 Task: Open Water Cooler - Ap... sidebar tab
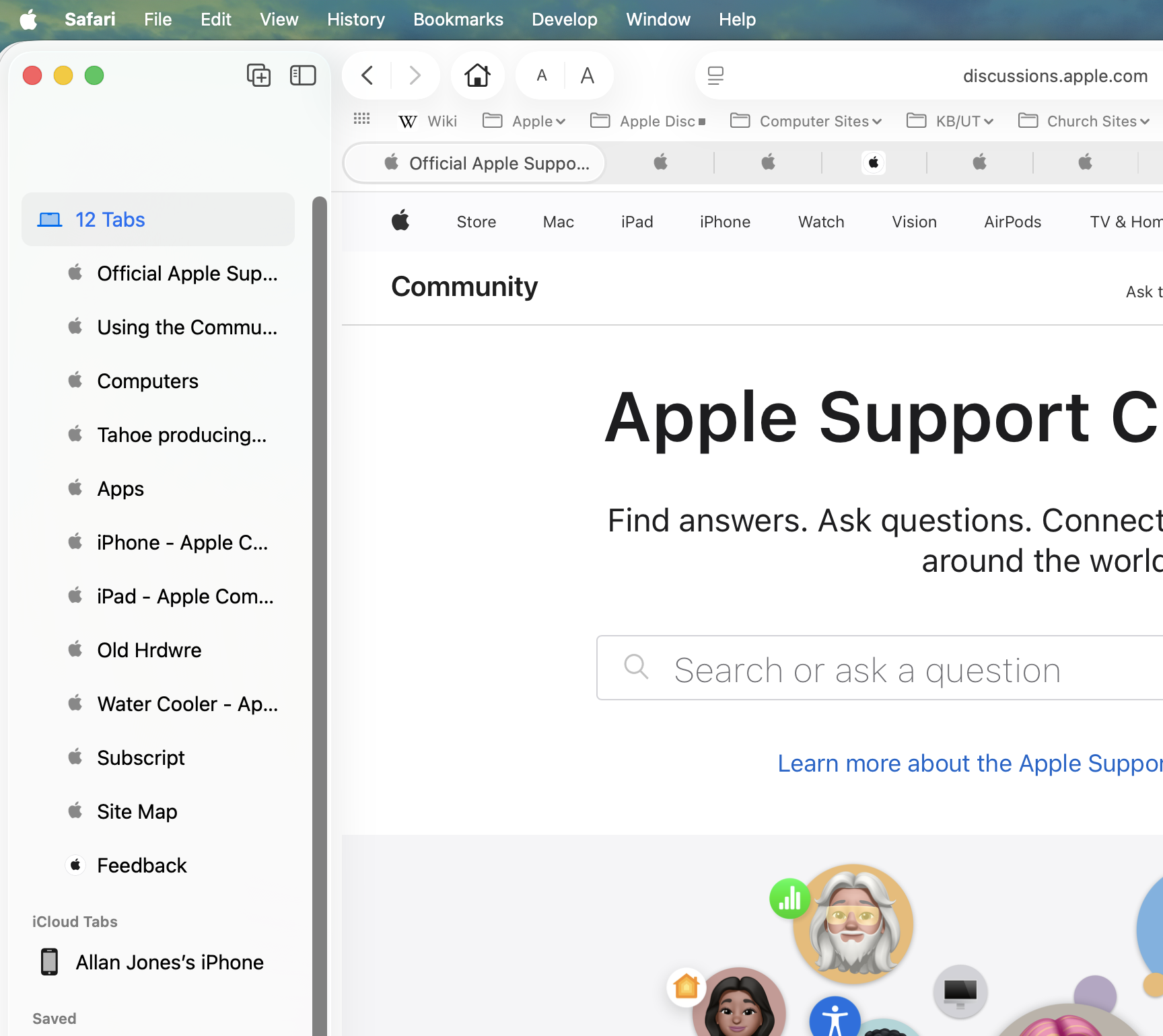[x=173, y=704]
